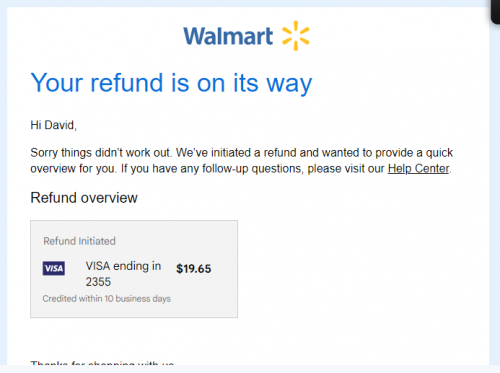Click the "Refund overview" section heading
Screen dimensions: 500x373
pyautogui.click(x=84, y=198)
